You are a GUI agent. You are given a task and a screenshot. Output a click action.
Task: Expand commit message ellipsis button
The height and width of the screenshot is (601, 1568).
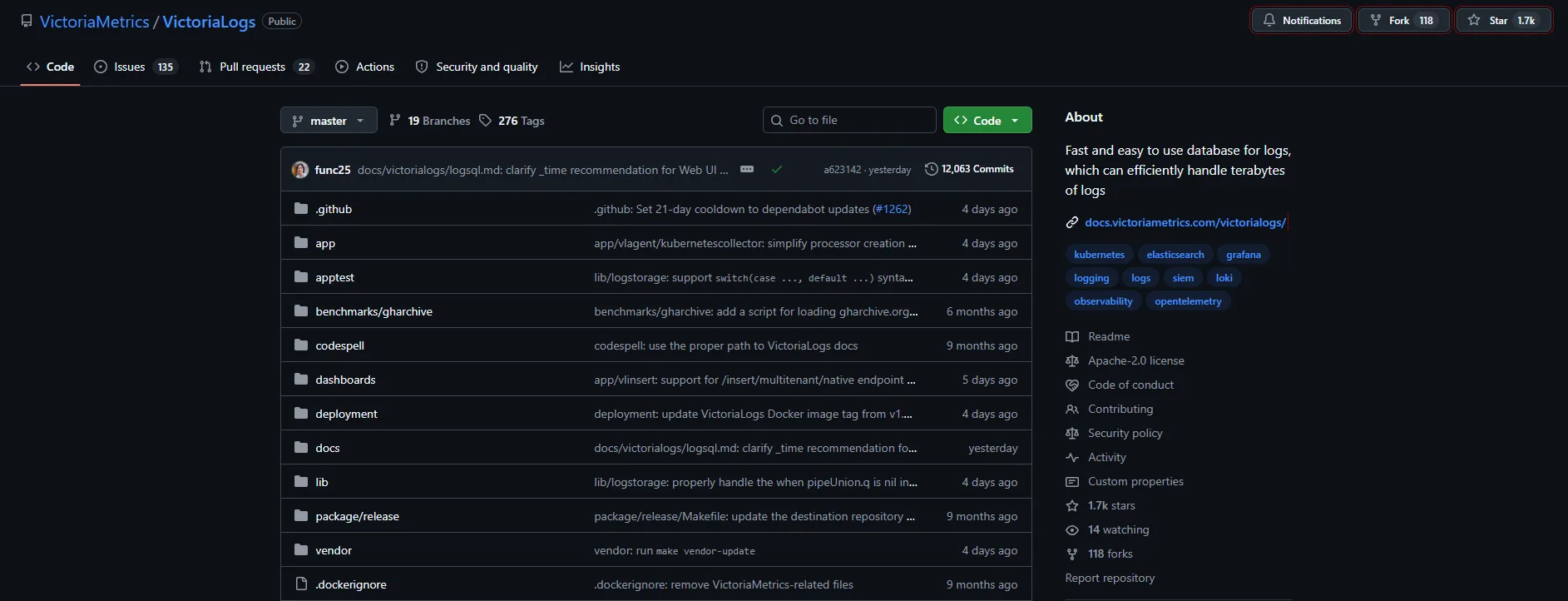tap(747, 169)
